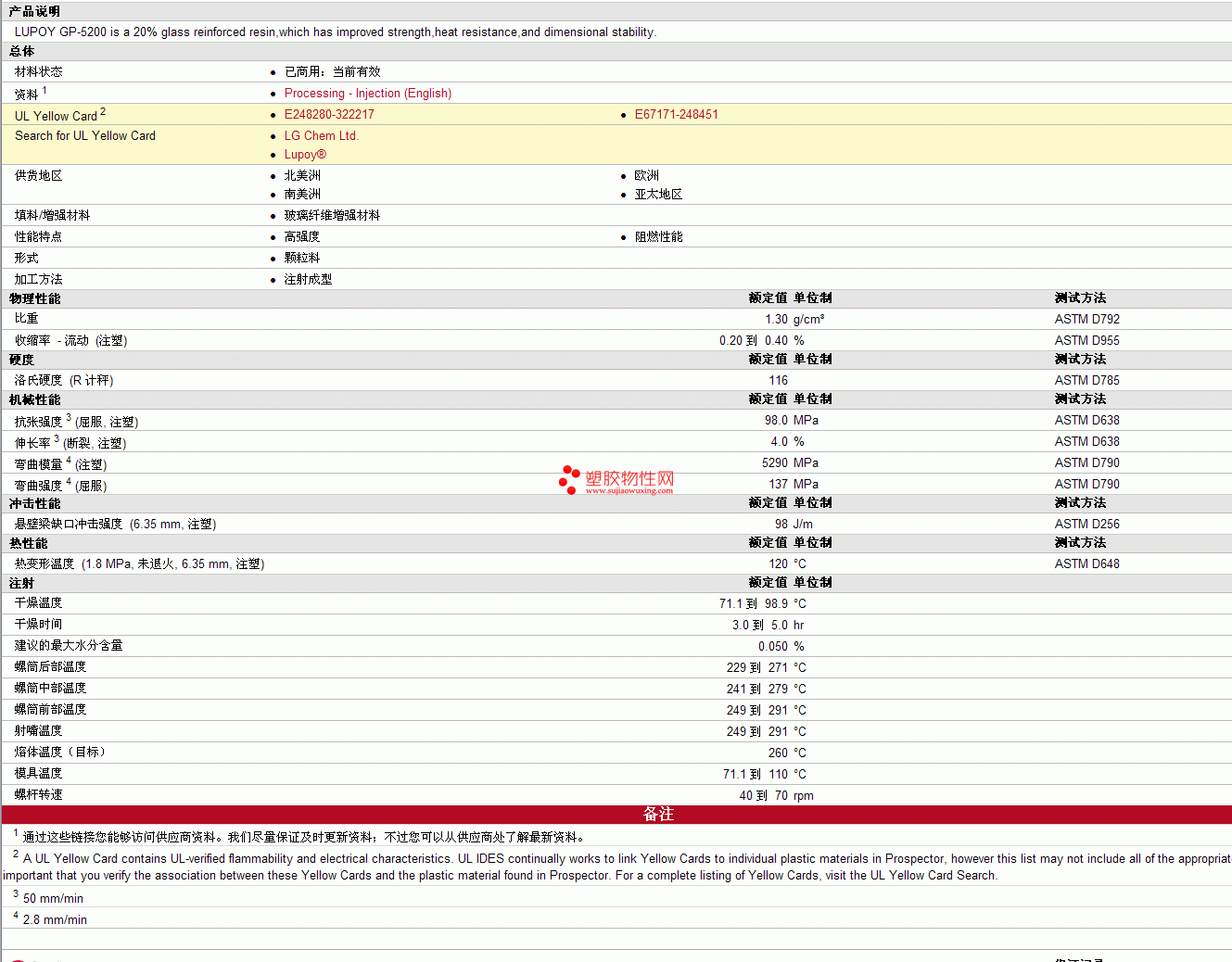This screenshot has height=962, width=1232.
Task: Click the 热变形温度 row label
Action: pos(139,564)
